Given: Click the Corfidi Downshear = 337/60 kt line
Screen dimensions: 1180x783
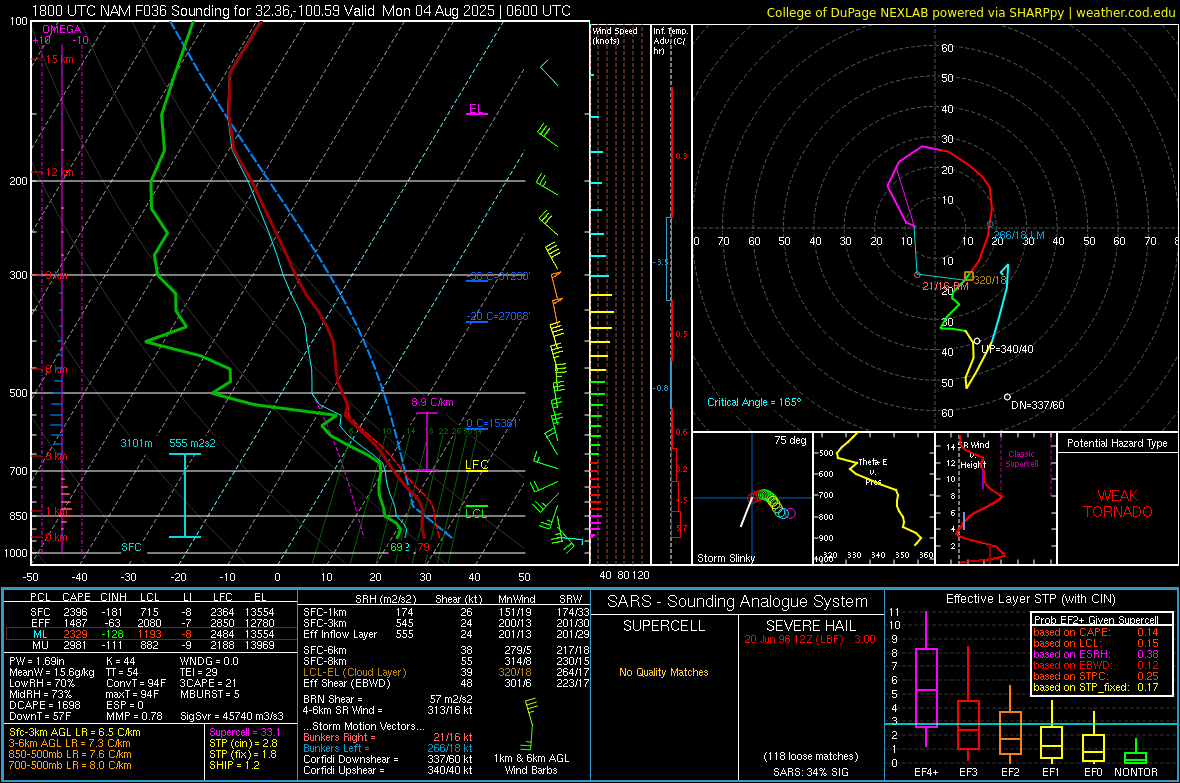Looking at the screenshot, I should point(387,759).
